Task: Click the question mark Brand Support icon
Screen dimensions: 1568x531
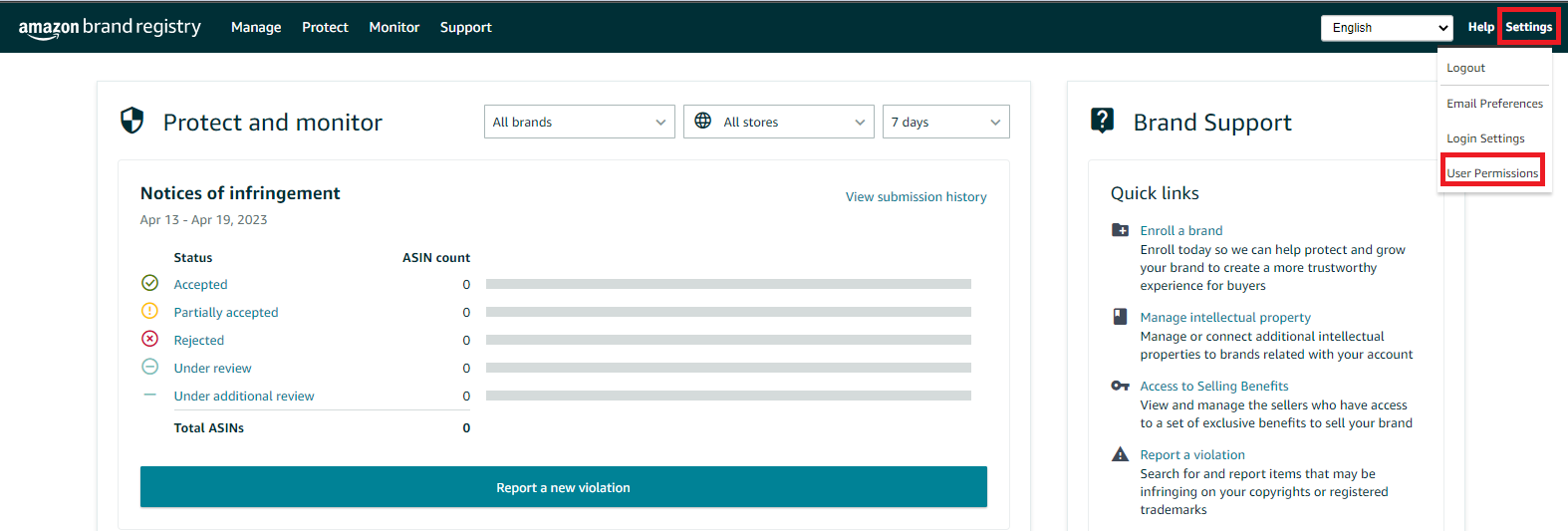Action: pyautogui.click(x=1102, y=121)
